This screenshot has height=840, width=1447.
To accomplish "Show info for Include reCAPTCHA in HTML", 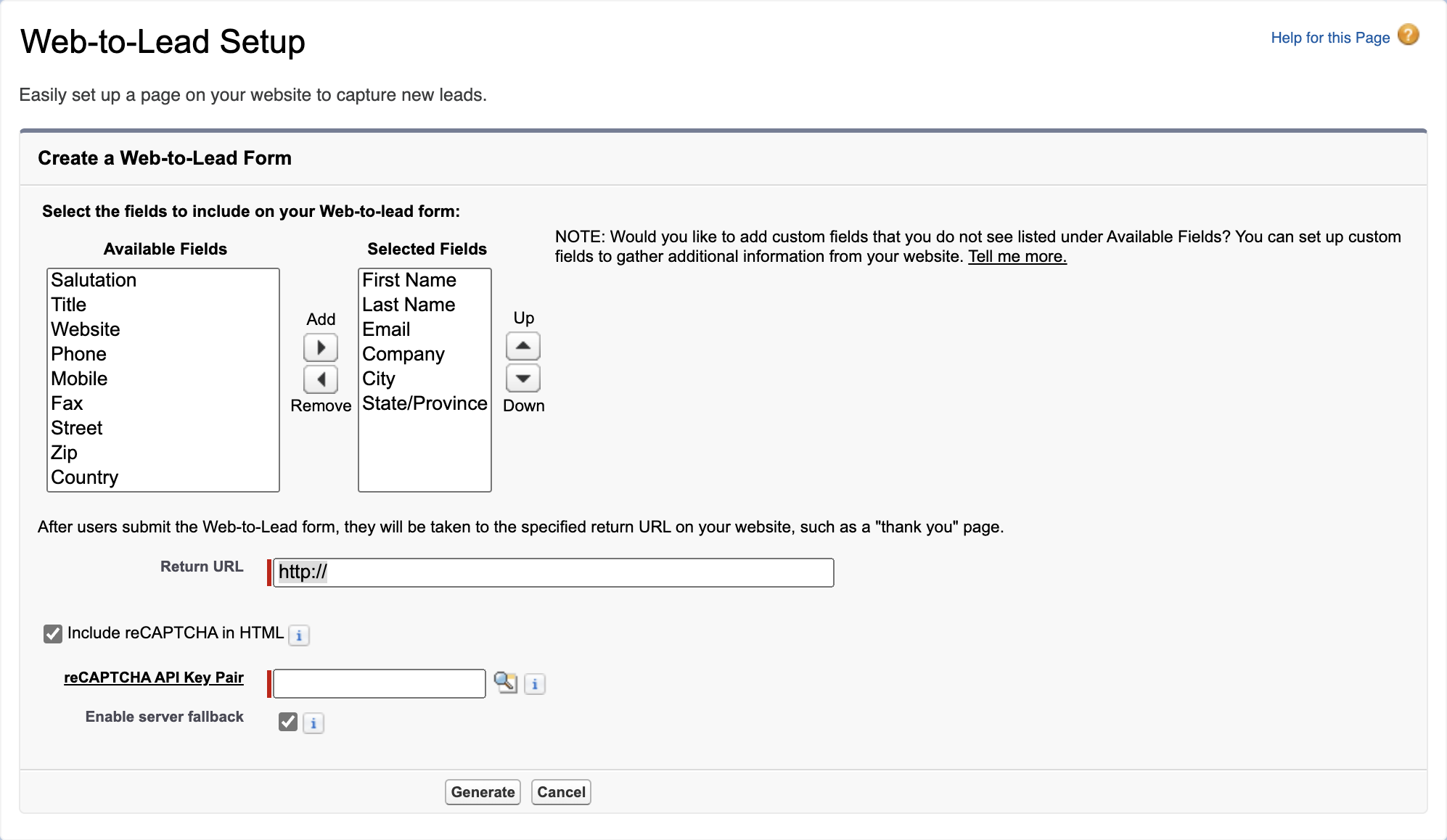I will [299, 635].
